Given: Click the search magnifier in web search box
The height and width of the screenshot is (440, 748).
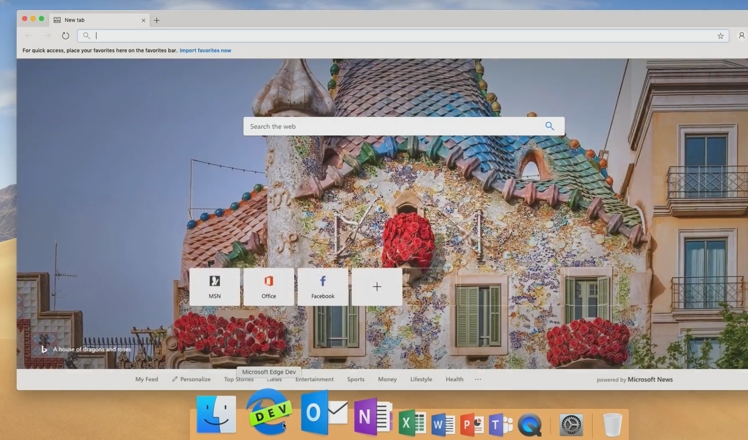Looking at the screenshot, I should click(x=549, y=127).
